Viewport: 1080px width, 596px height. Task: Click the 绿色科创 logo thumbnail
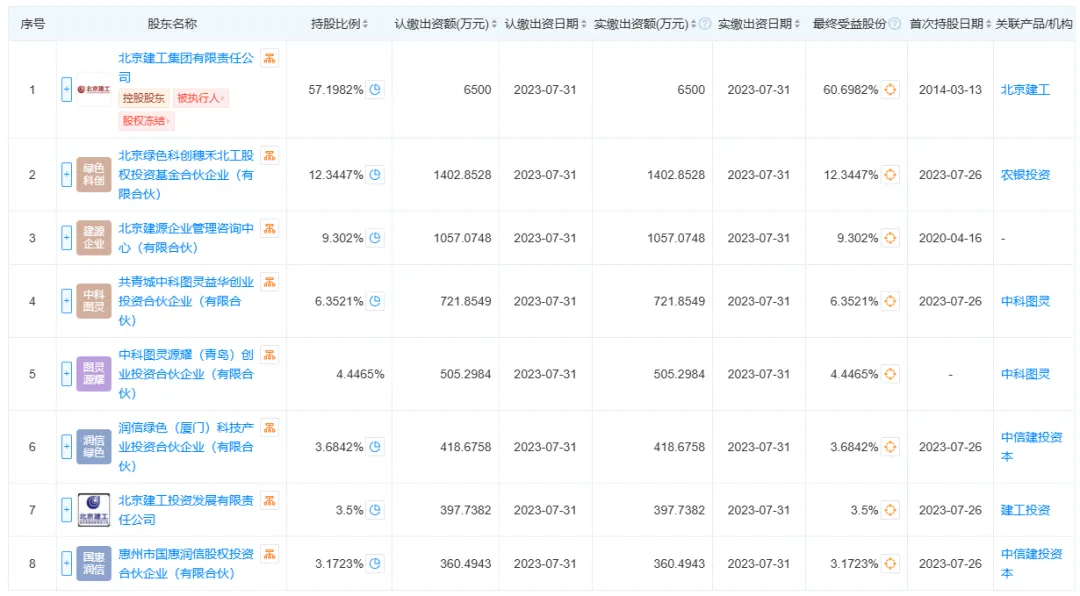(x=94, y=175)
